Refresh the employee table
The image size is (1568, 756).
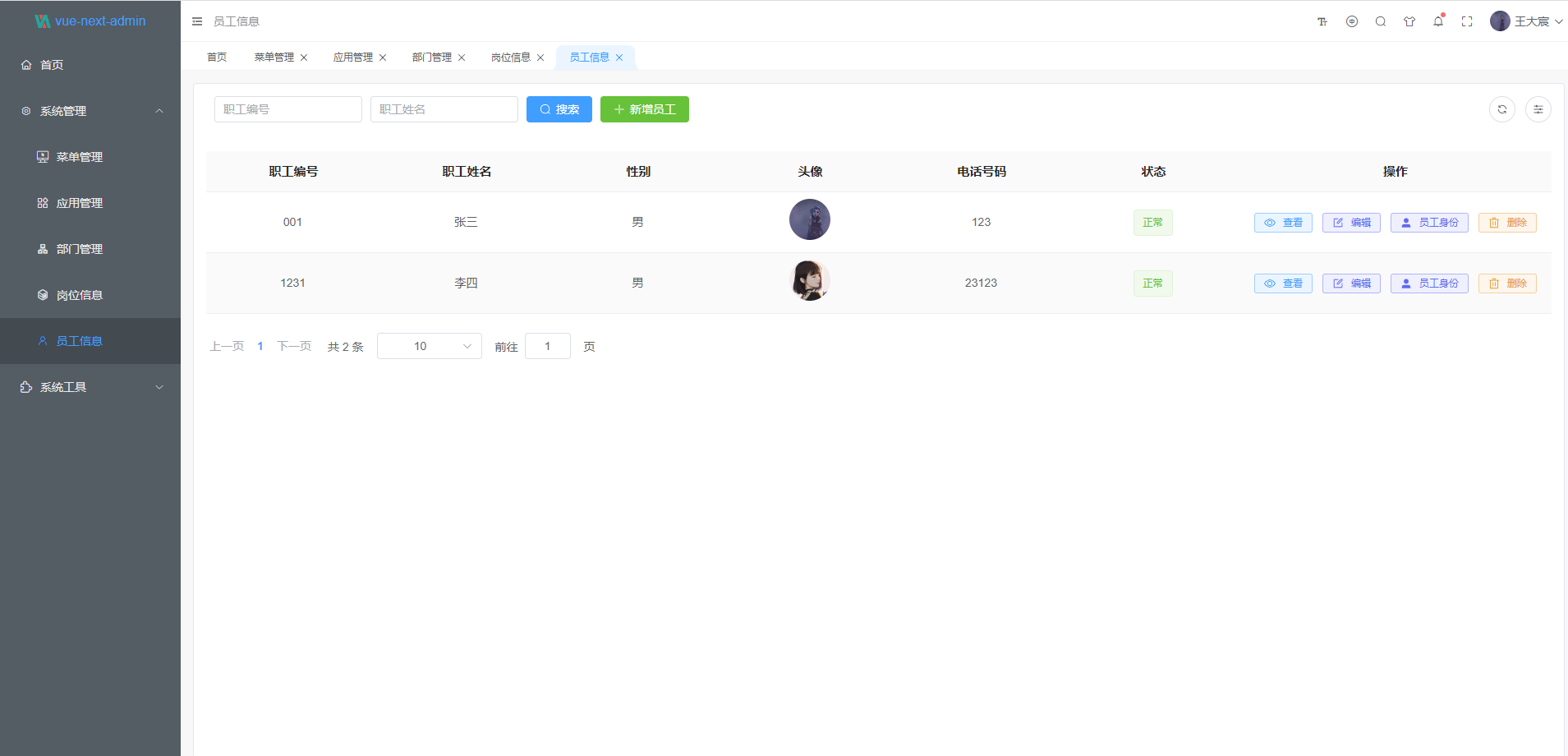pos(1501,109)
